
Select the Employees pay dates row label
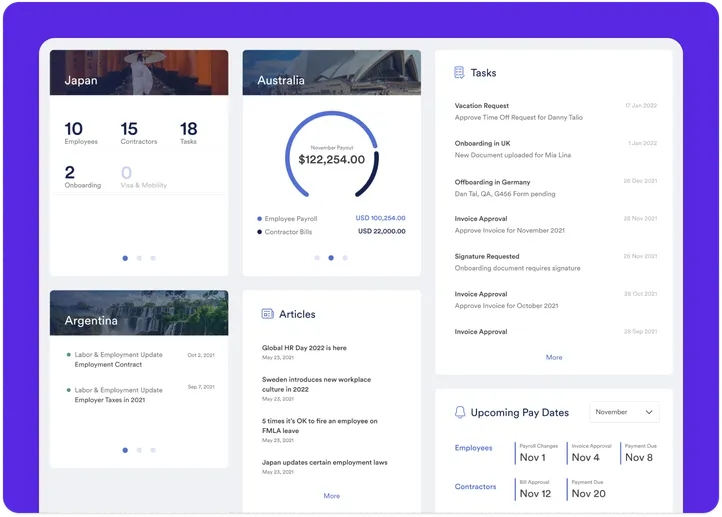click(x=473, y=448)
